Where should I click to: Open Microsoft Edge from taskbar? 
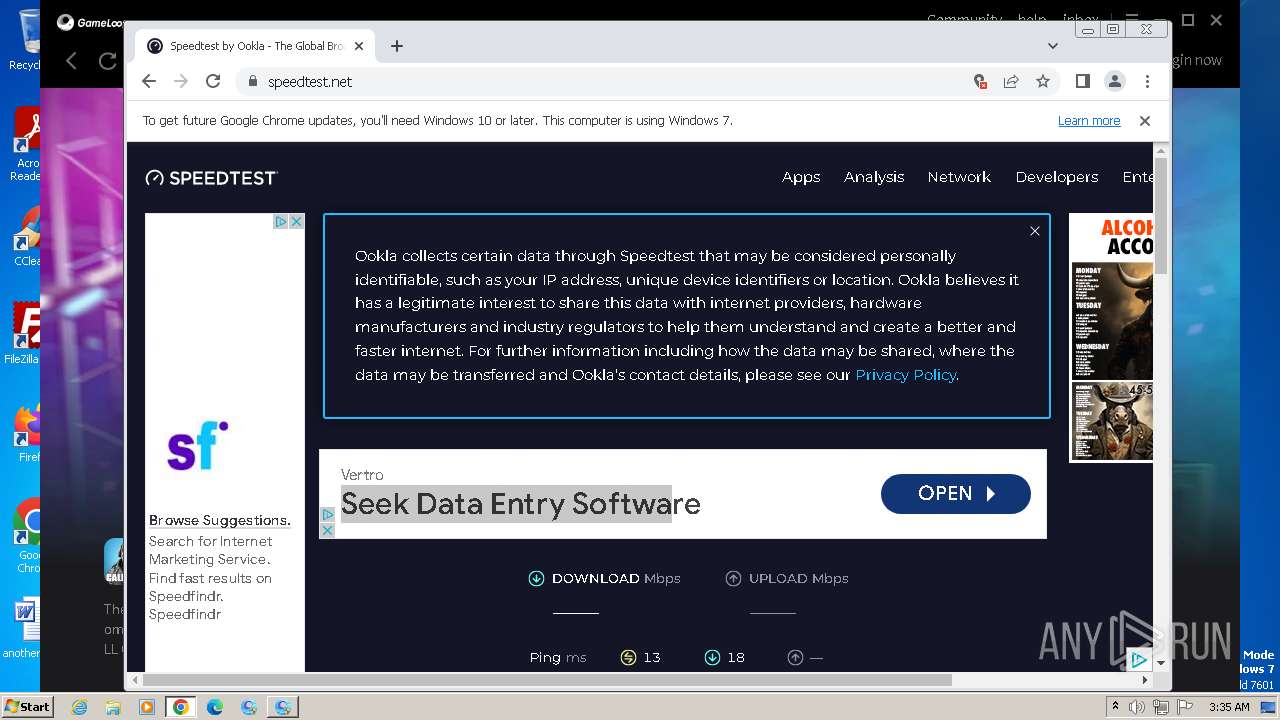coord(215,707)
